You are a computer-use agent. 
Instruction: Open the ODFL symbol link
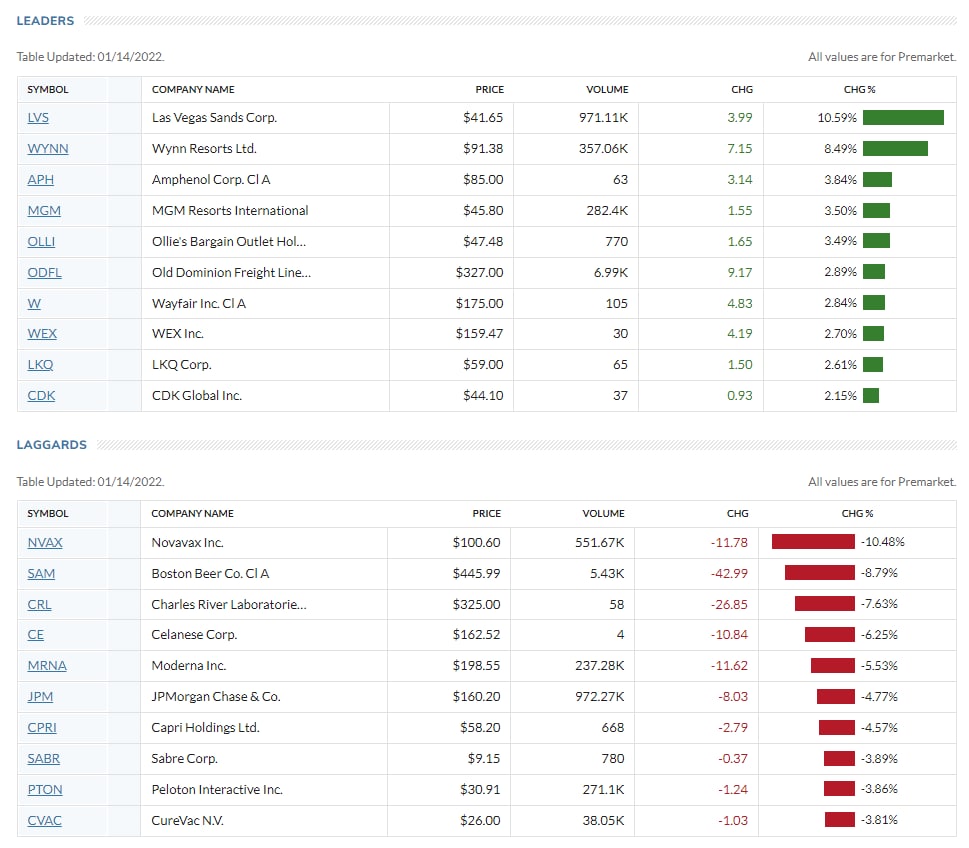pyautogui.click(x=44, y=273)
